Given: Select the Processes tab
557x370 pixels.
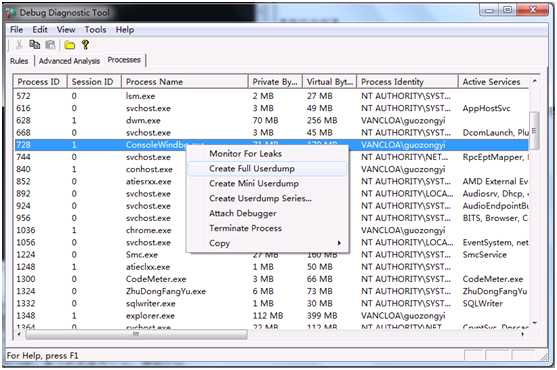Looking at the screenshot, I should point(124,60).
